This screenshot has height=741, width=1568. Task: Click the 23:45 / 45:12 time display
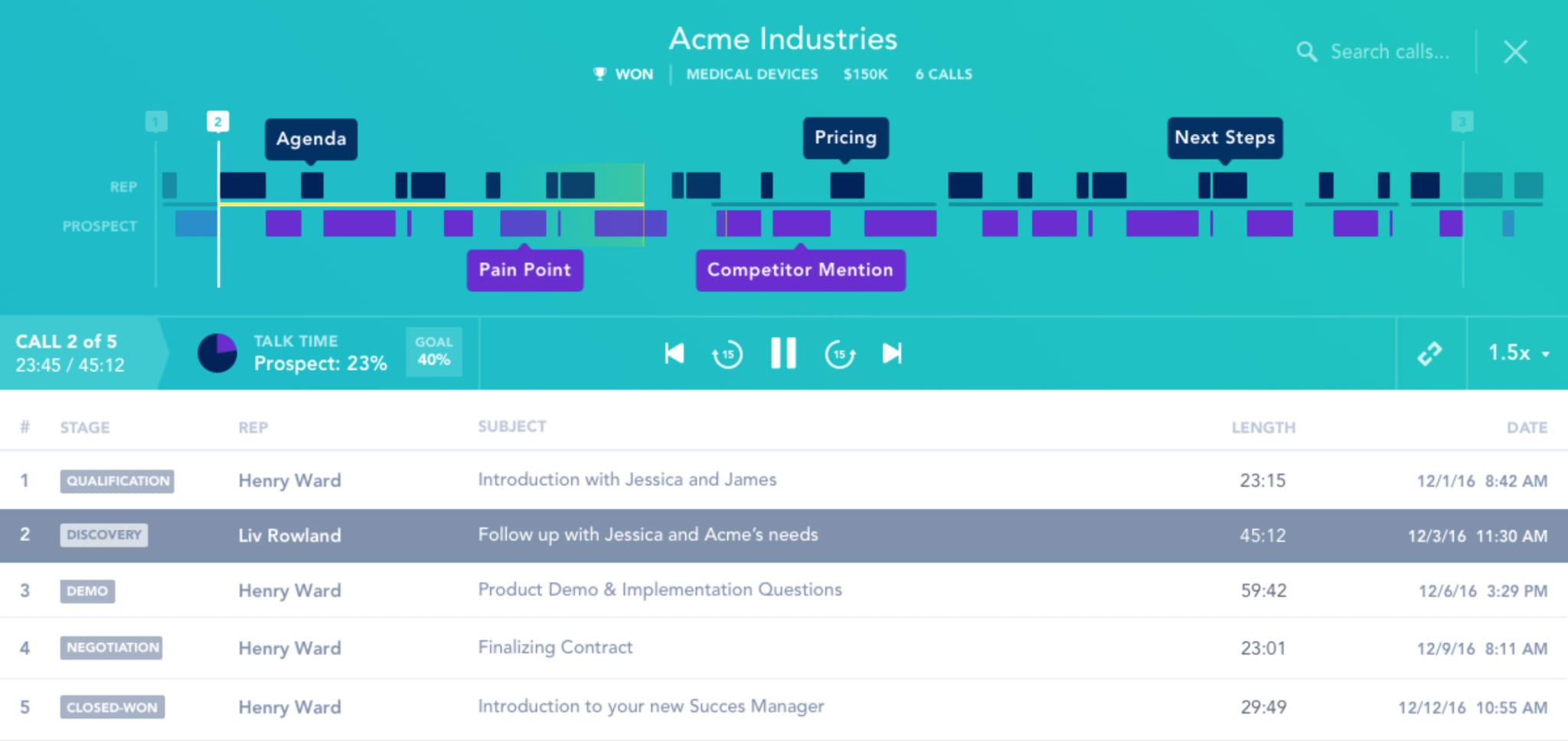click(70, 365)
